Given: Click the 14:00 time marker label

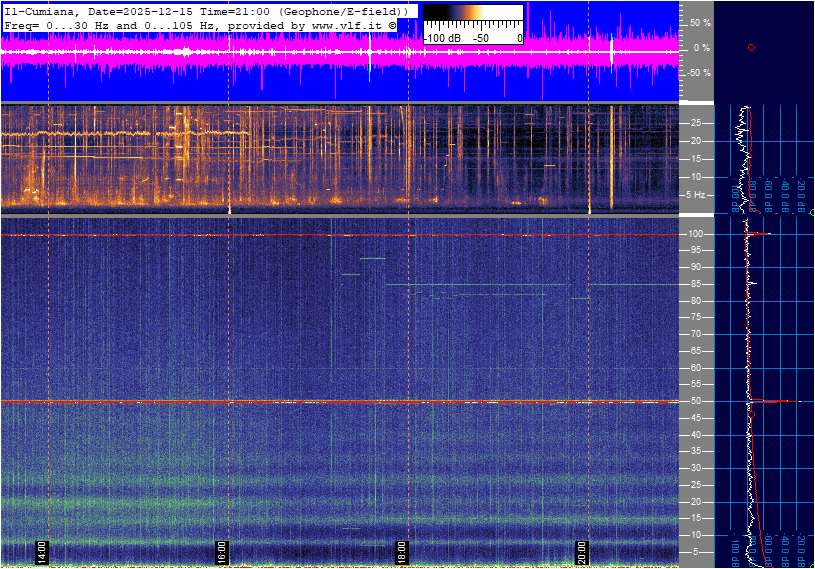Looking at the screenshot, I should pyautogui.click(x=42, y=552).
